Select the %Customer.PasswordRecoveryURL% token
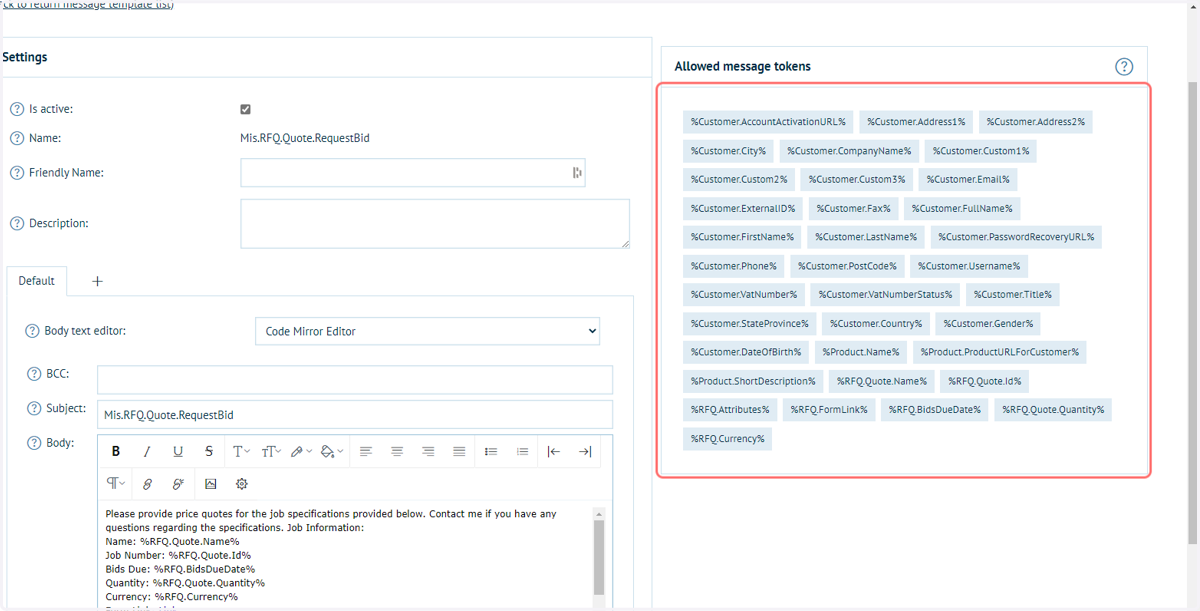This screenshot has height=611, width=1200. coord(1016,237)
